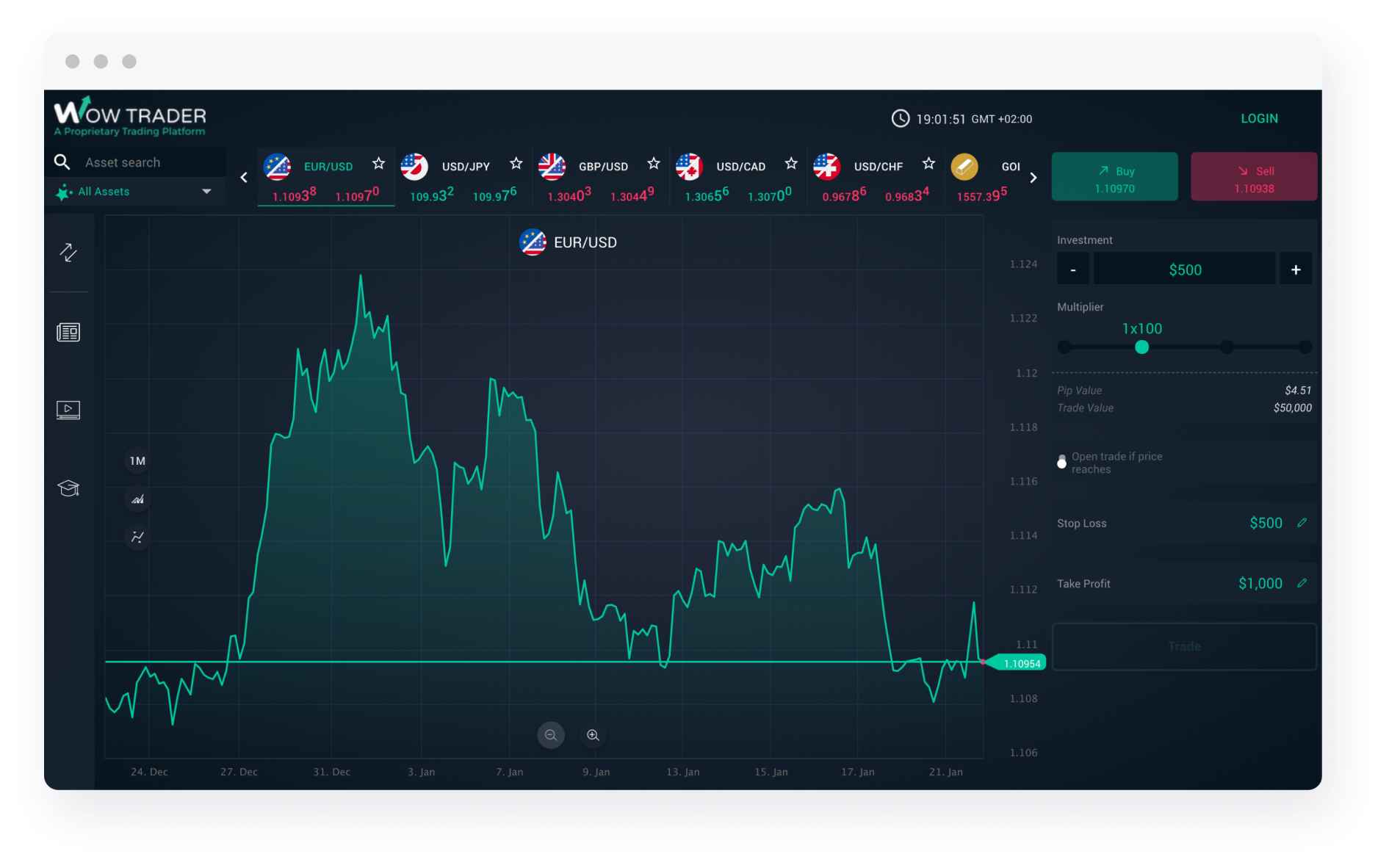Image resolution: width=1389 pixels, height=868 pixels.
Task: Open the trade arrows icon in sidebar
Action: click(68, 253)
